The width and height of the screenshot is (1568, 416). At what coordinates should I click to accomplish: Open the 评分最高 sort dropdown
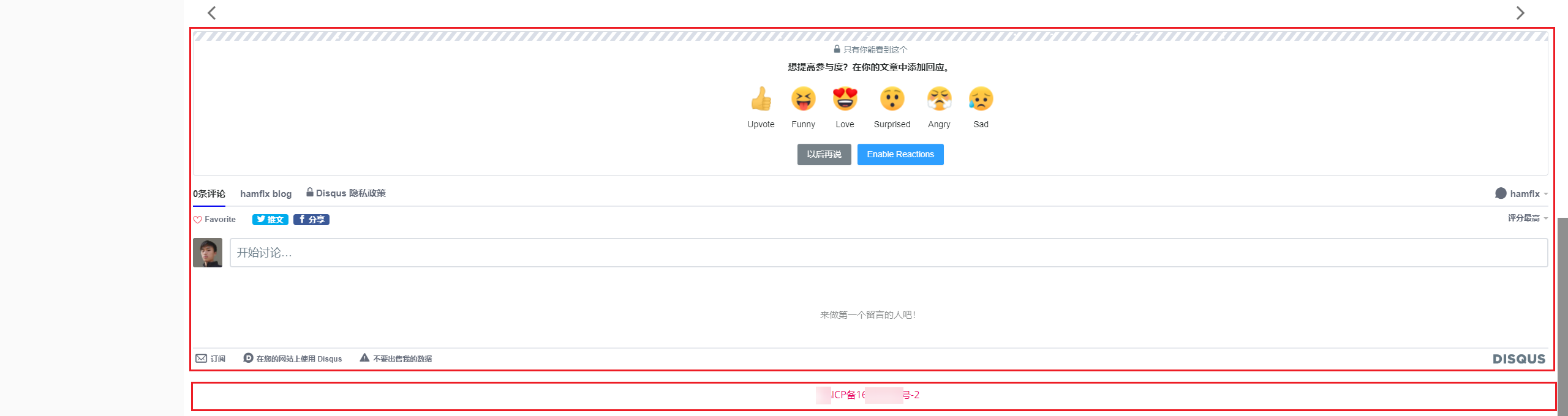coord(1528,218)
